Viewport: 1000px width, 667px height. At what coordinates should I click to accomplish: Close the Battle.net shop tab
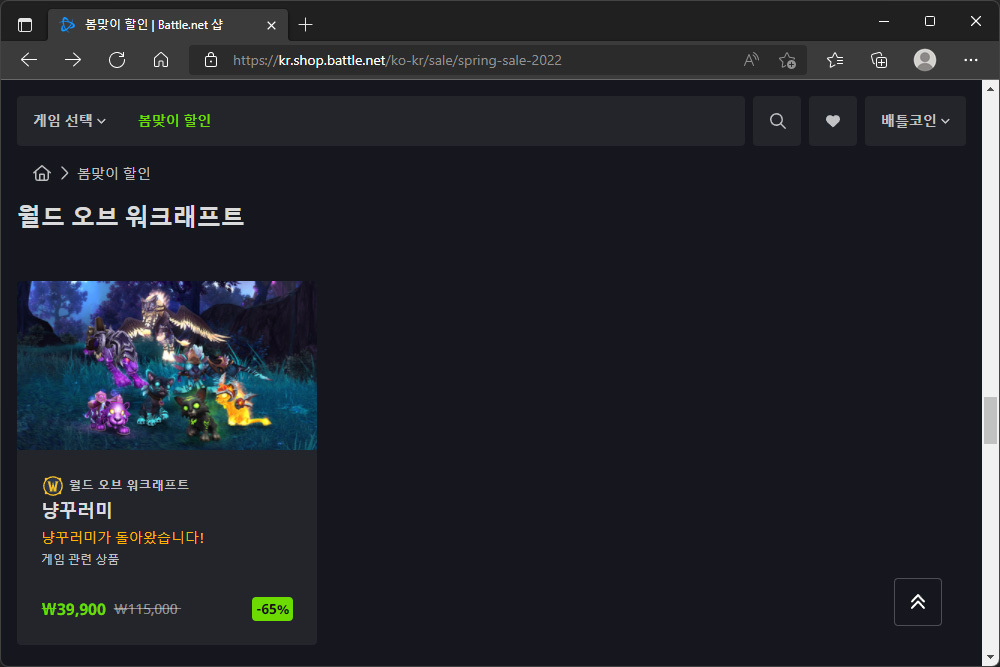271,25
